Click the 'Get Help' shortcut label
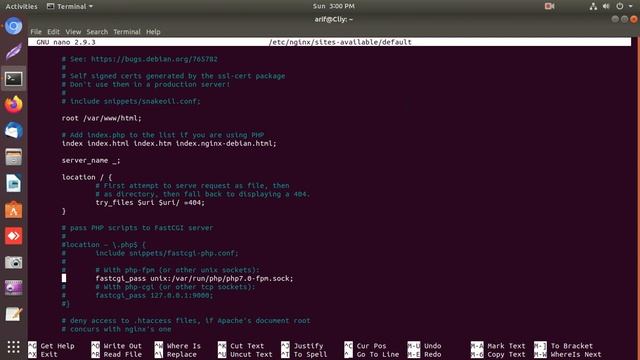This screenshot has width=640, height=360. (57, 346)
